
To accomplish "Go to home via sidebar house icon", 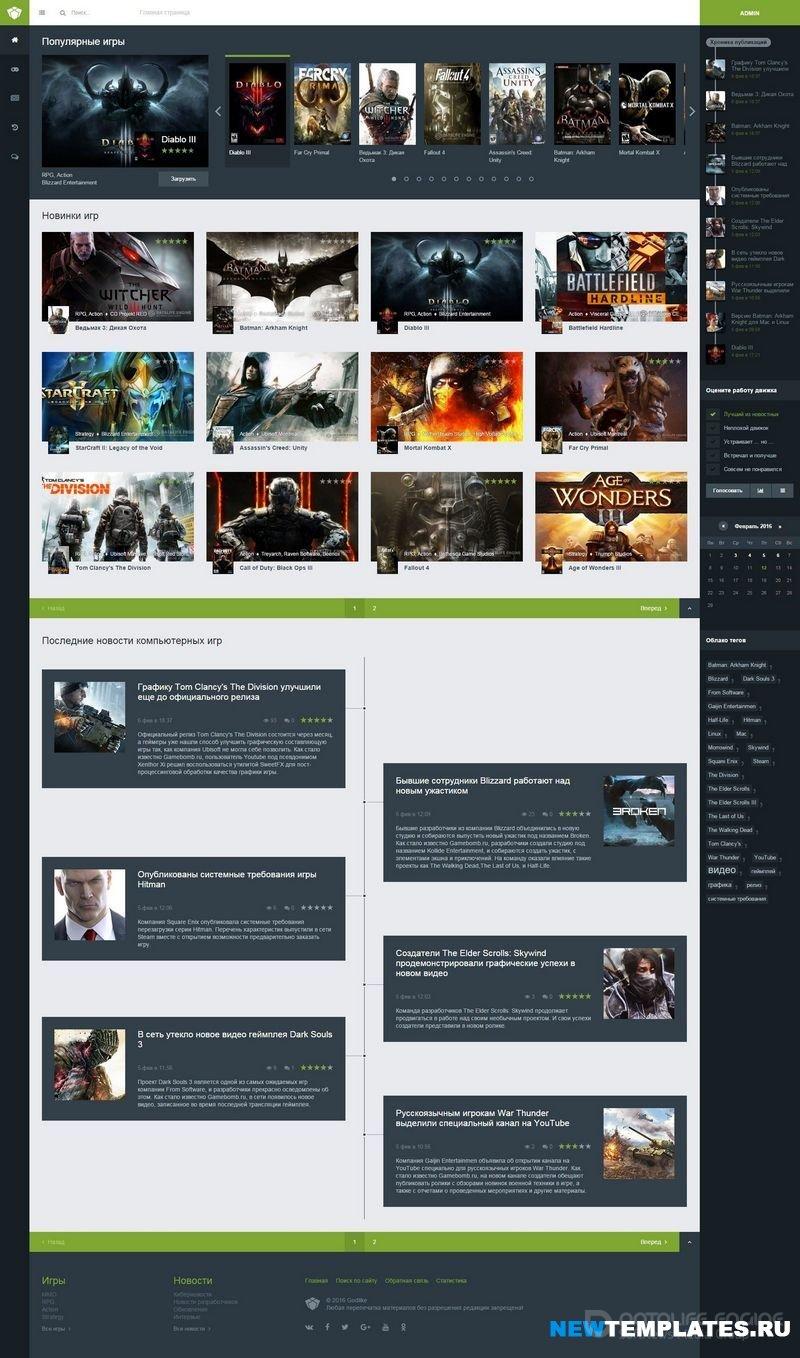I will click(14, 40).
